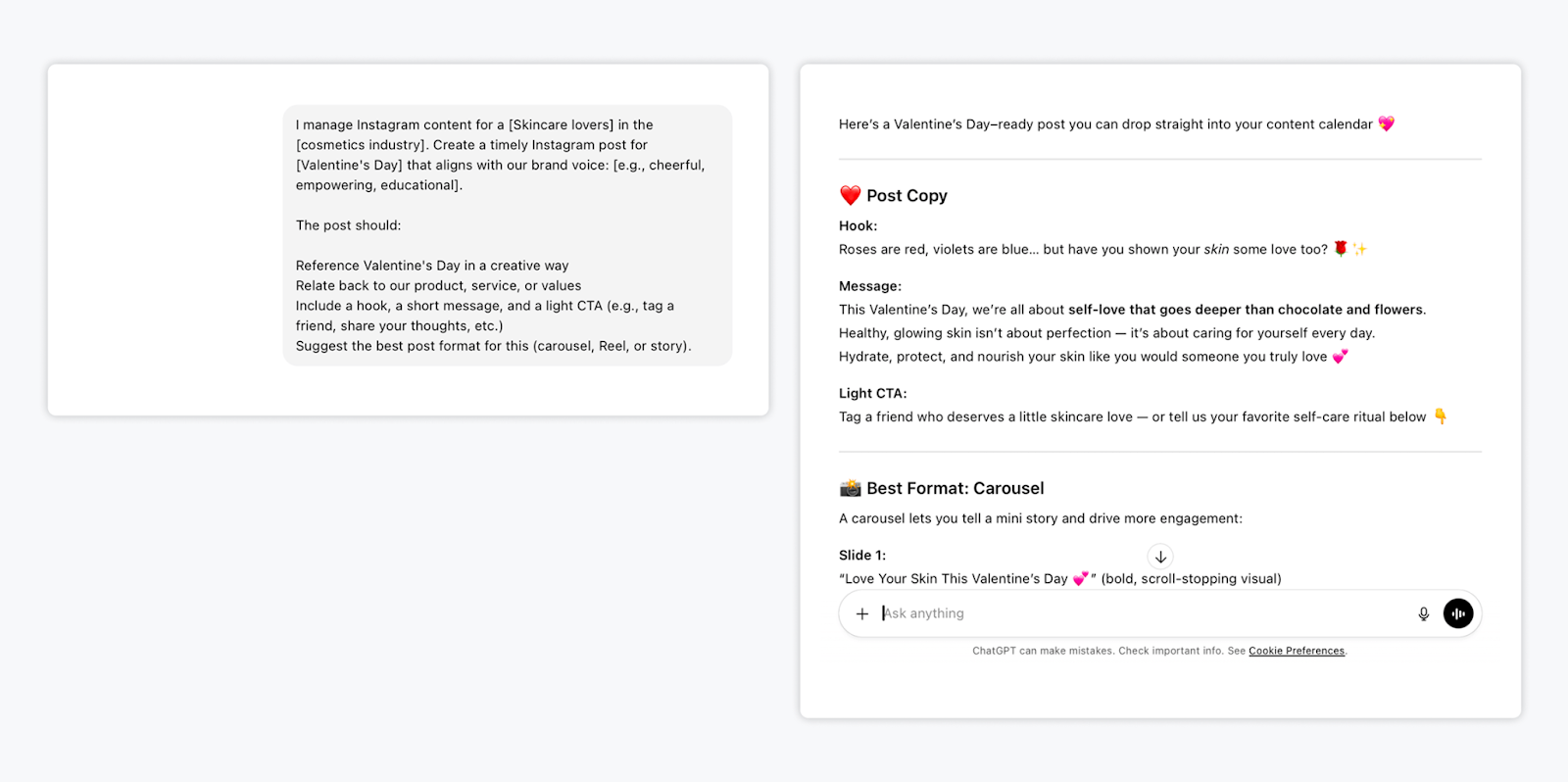Click the bold self-love phrase
The height and width of the screenshot is (782, 1568).
[x=1246, y=310]
